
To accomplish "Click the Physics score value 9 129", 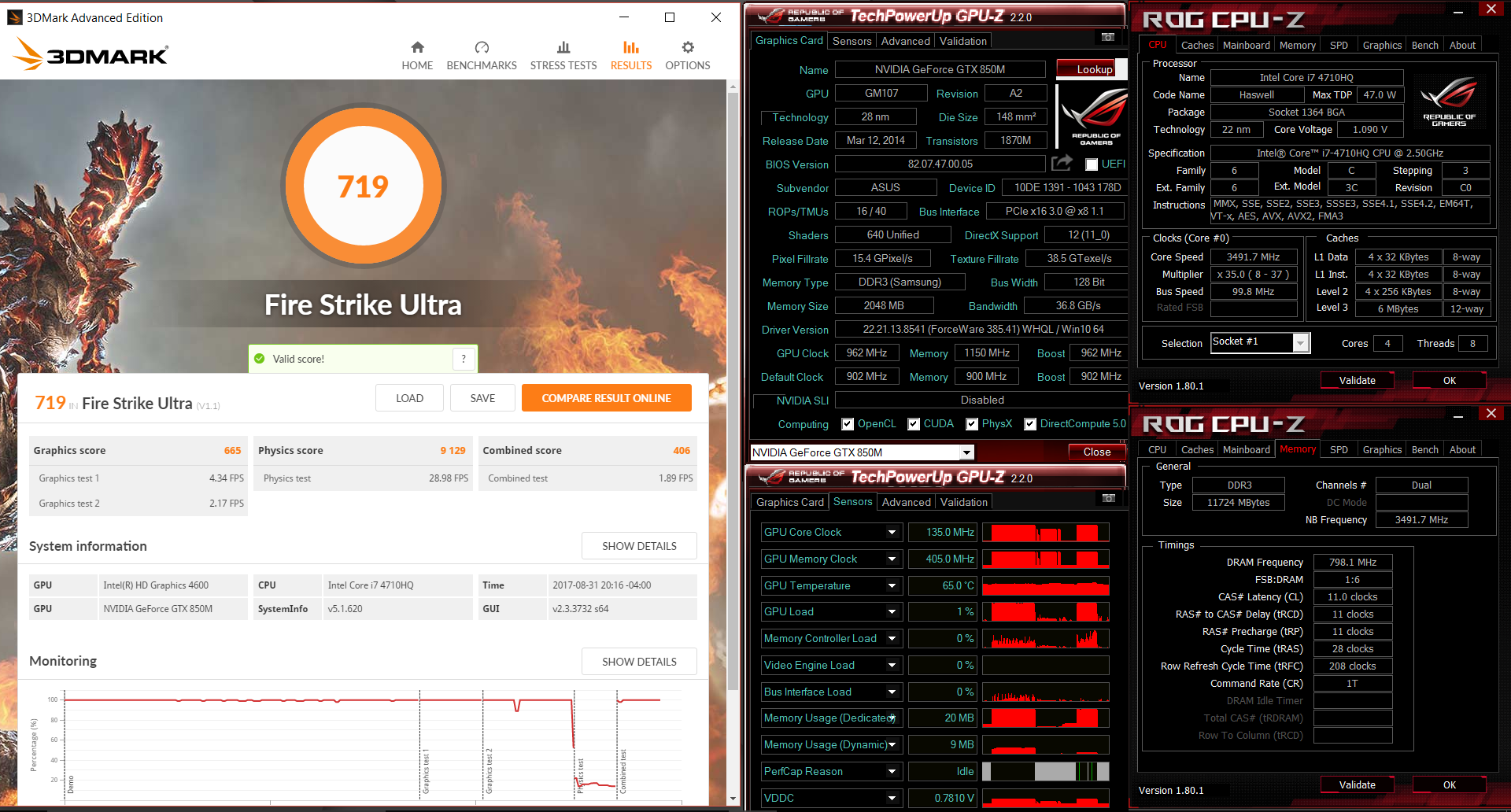I will (453, 451).
